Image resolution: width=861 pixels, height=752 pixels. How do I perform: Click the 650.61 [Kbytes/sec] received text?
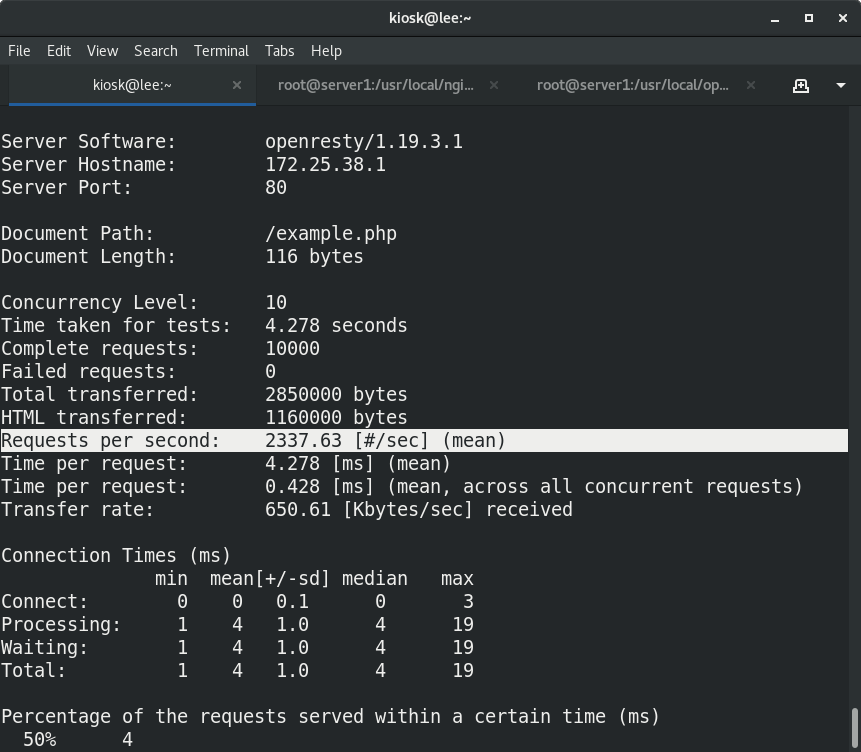418,510
